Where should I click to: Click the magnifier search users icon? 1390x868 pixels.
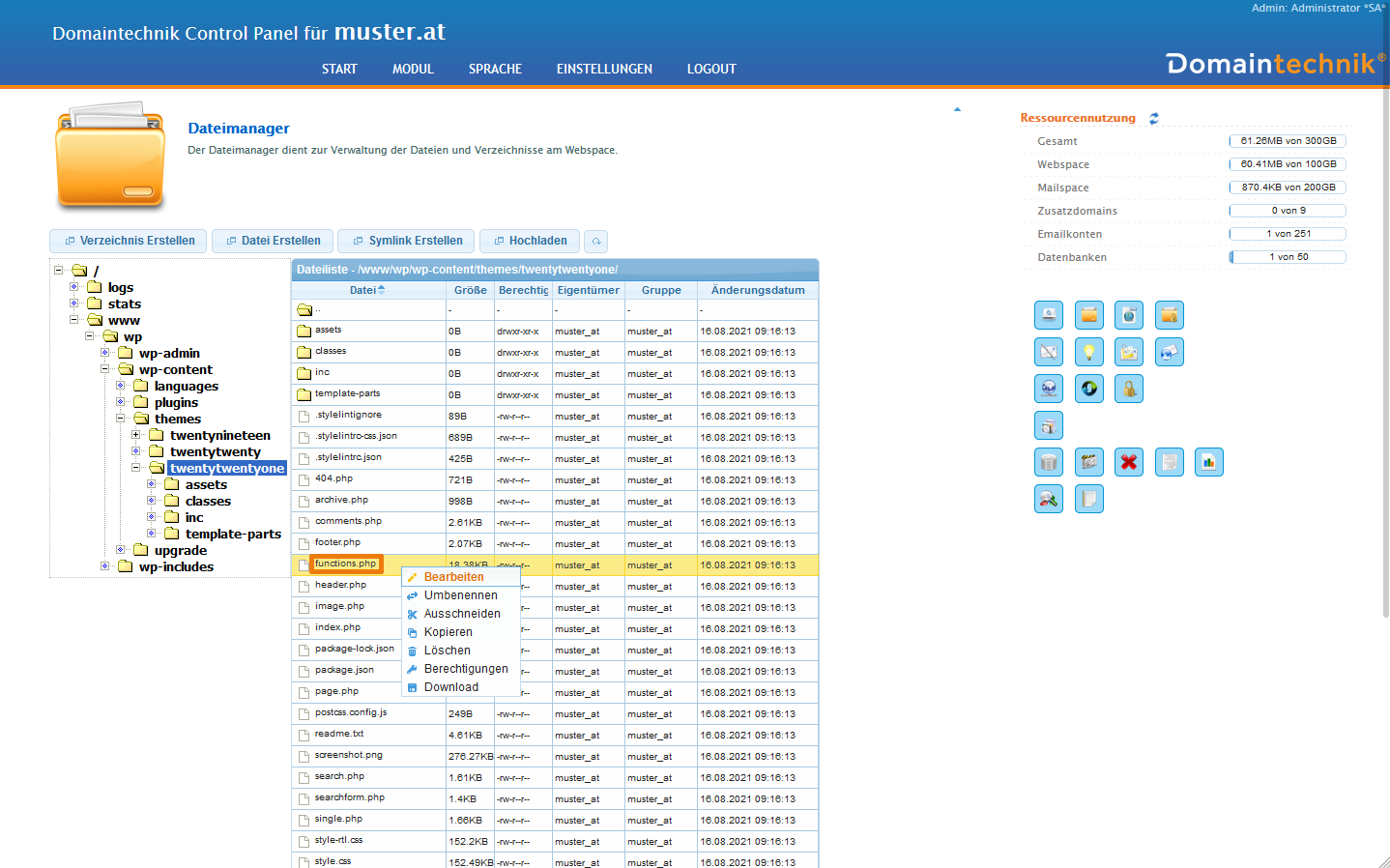[1049, 500]
